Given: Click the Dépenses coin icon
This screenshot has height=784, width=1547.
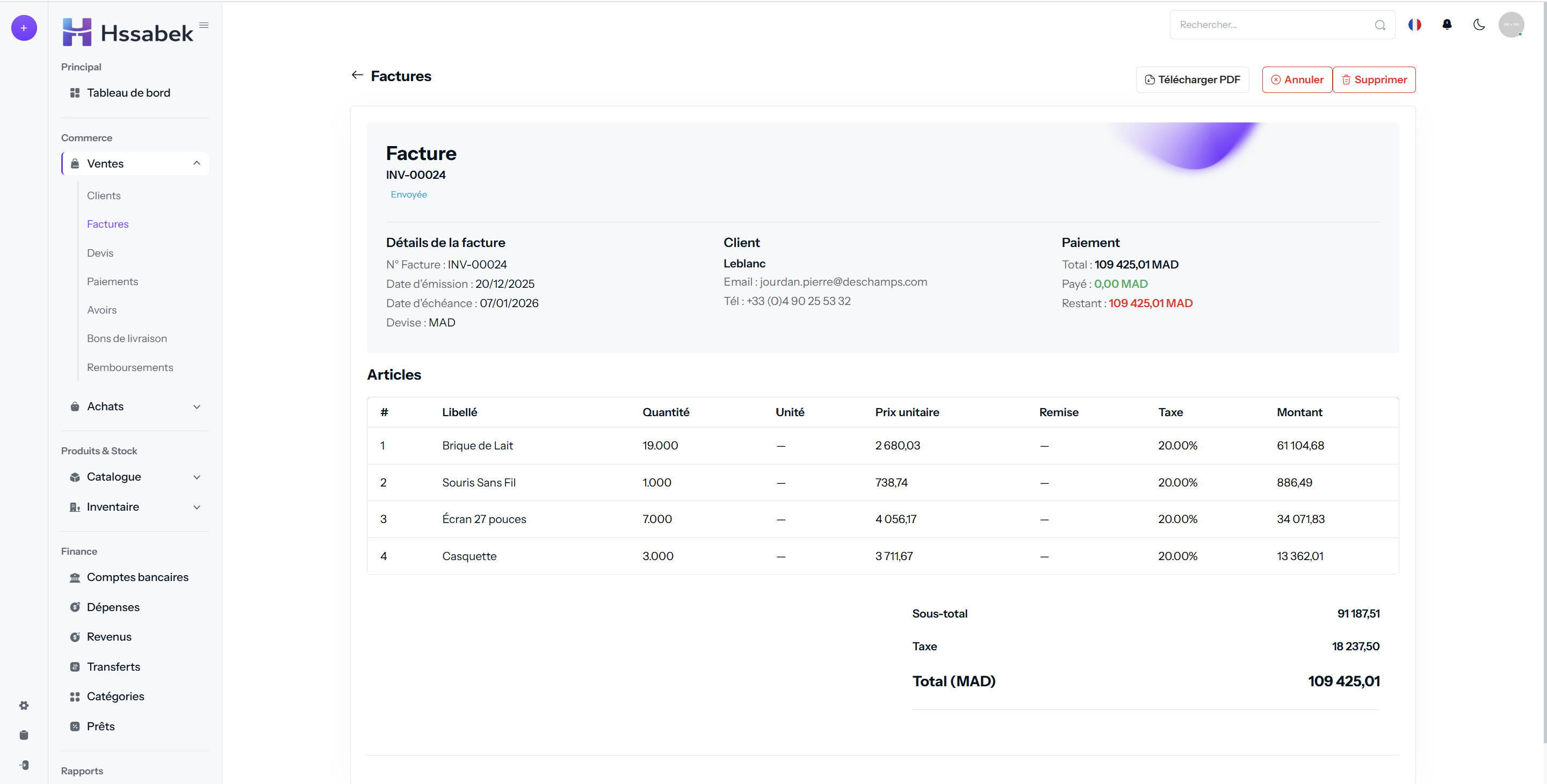Looking at the screenshot, I should (75, 607).
